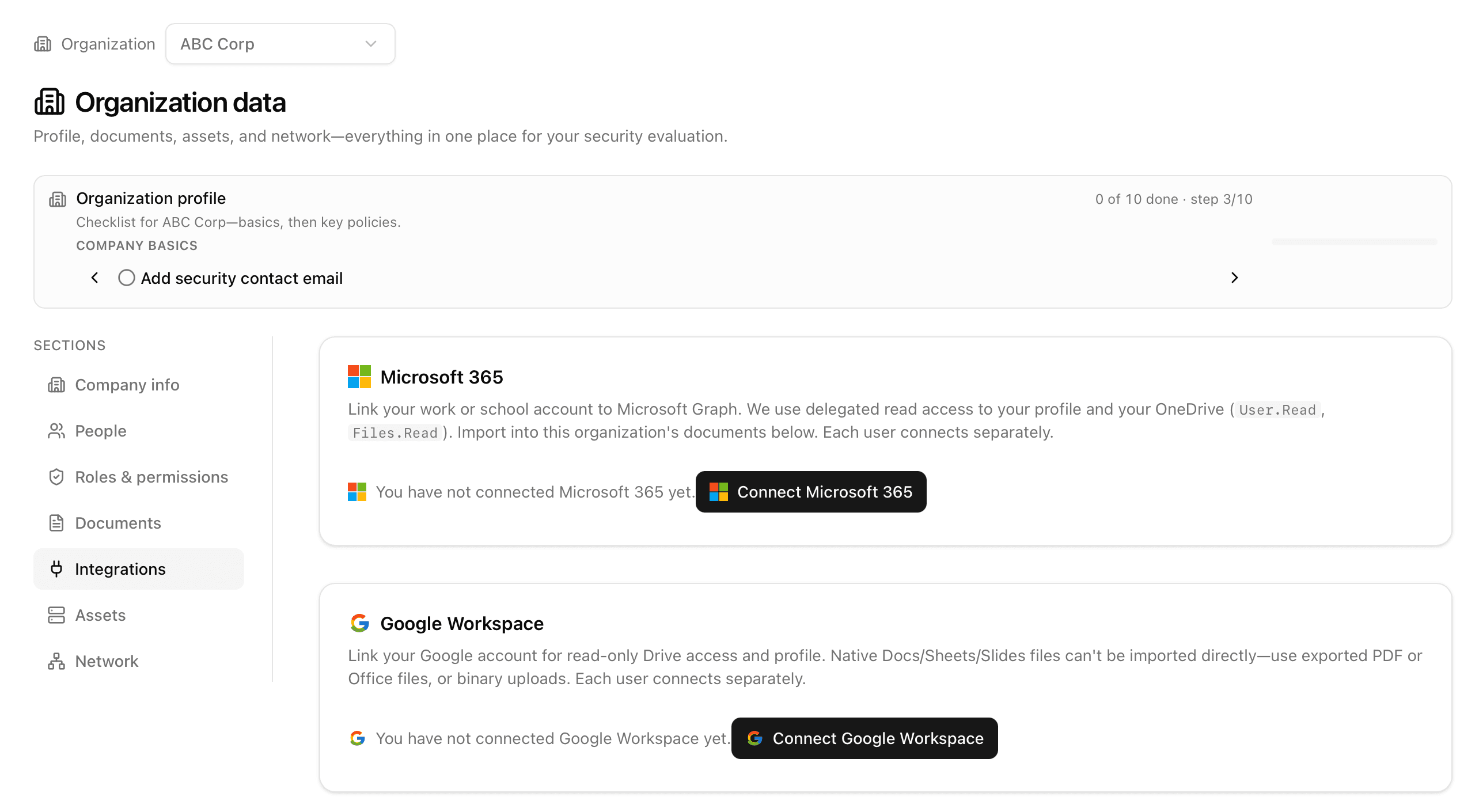Screen dimensions: 1479x812
Task: Go back using the left checklist chevron
Action: (x=95, y=278)
